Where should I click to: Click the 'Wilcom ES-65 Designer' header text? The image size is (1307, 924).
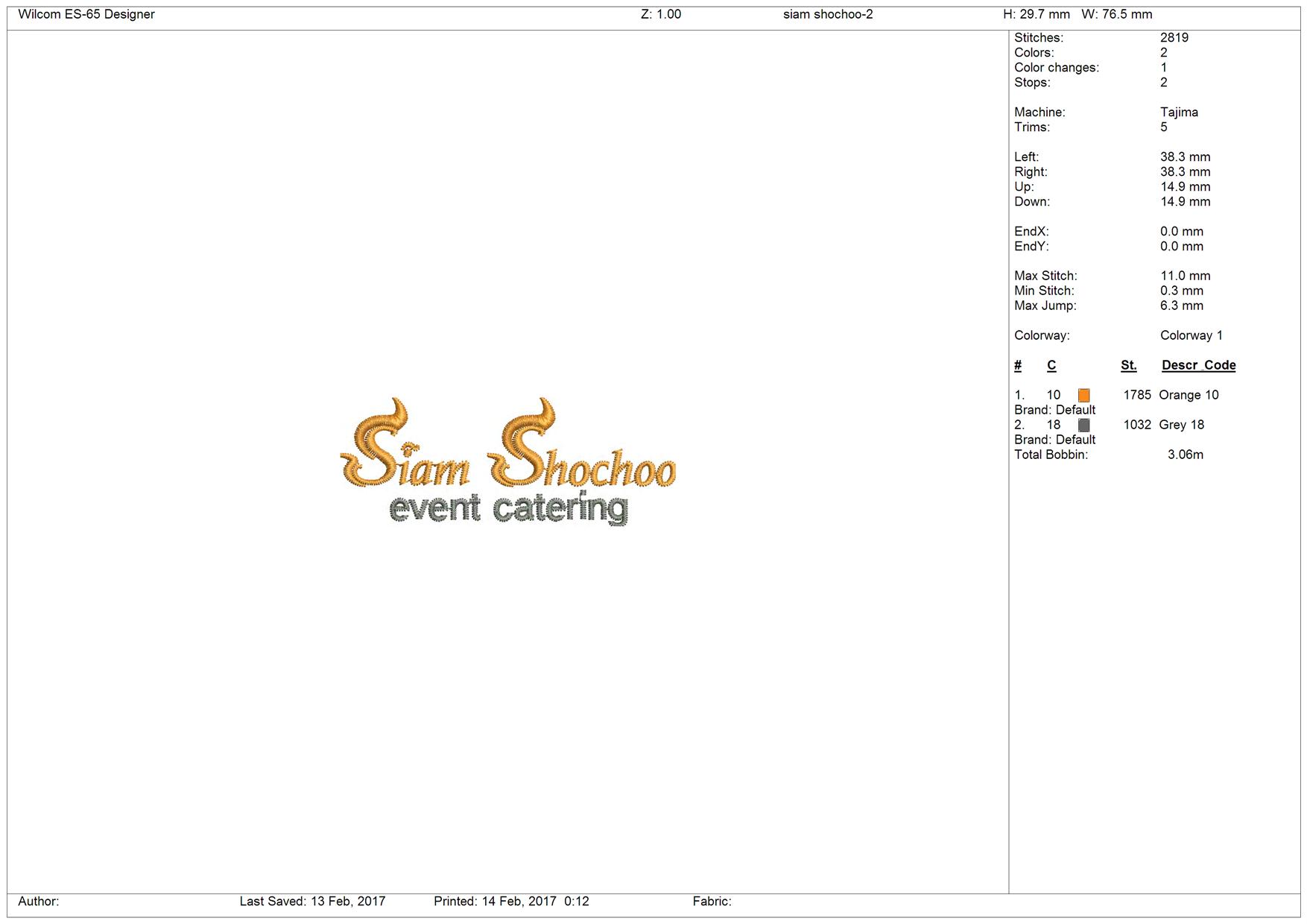[x=86, y=14]
